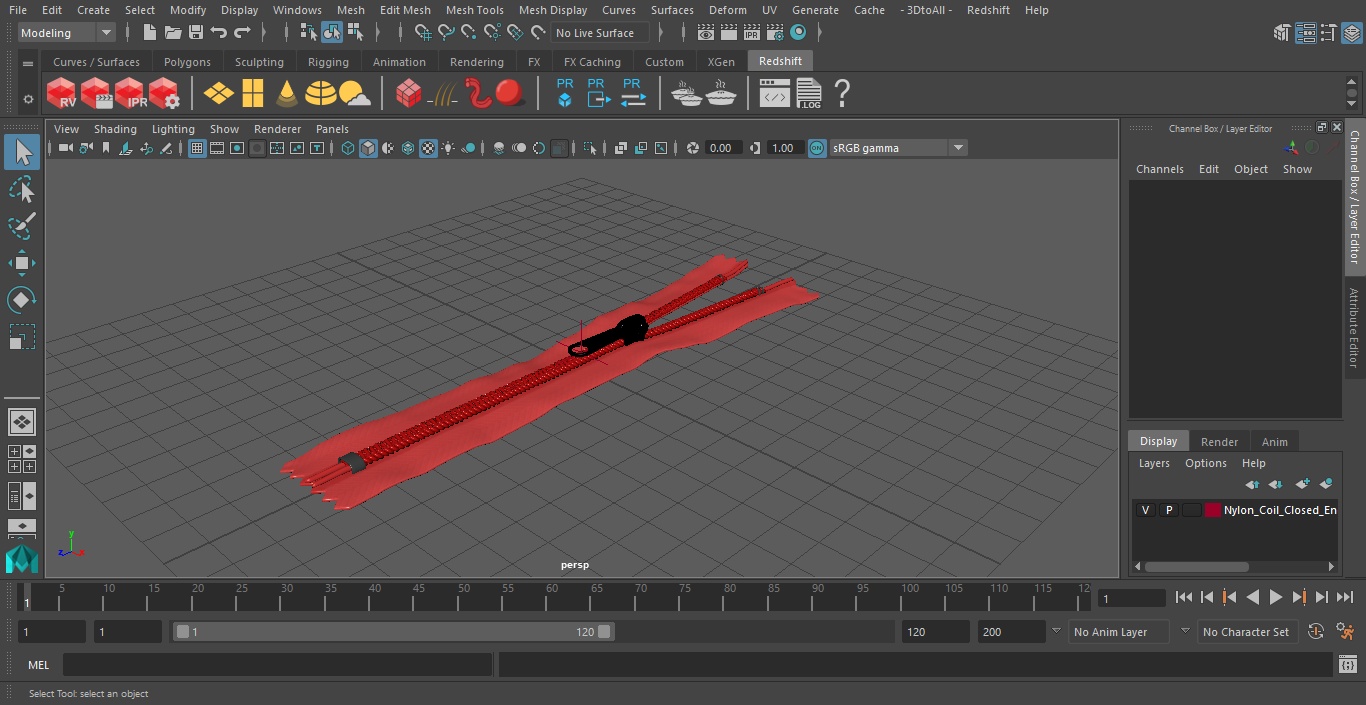Toggle viewport grid display button
1366x705 pixels.
[x=197, y=148]
